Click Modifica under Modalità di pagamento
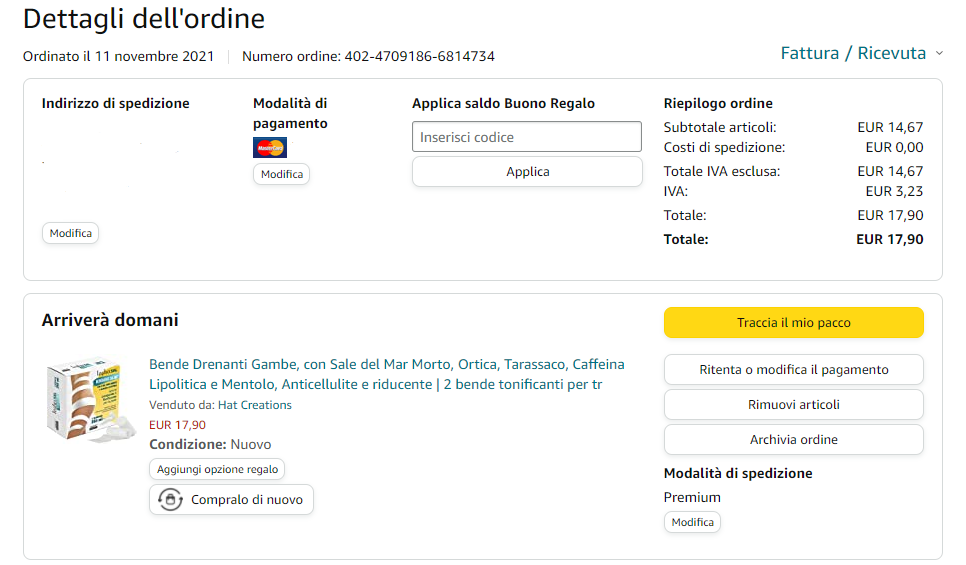966x565 pixels. (281, 174)
